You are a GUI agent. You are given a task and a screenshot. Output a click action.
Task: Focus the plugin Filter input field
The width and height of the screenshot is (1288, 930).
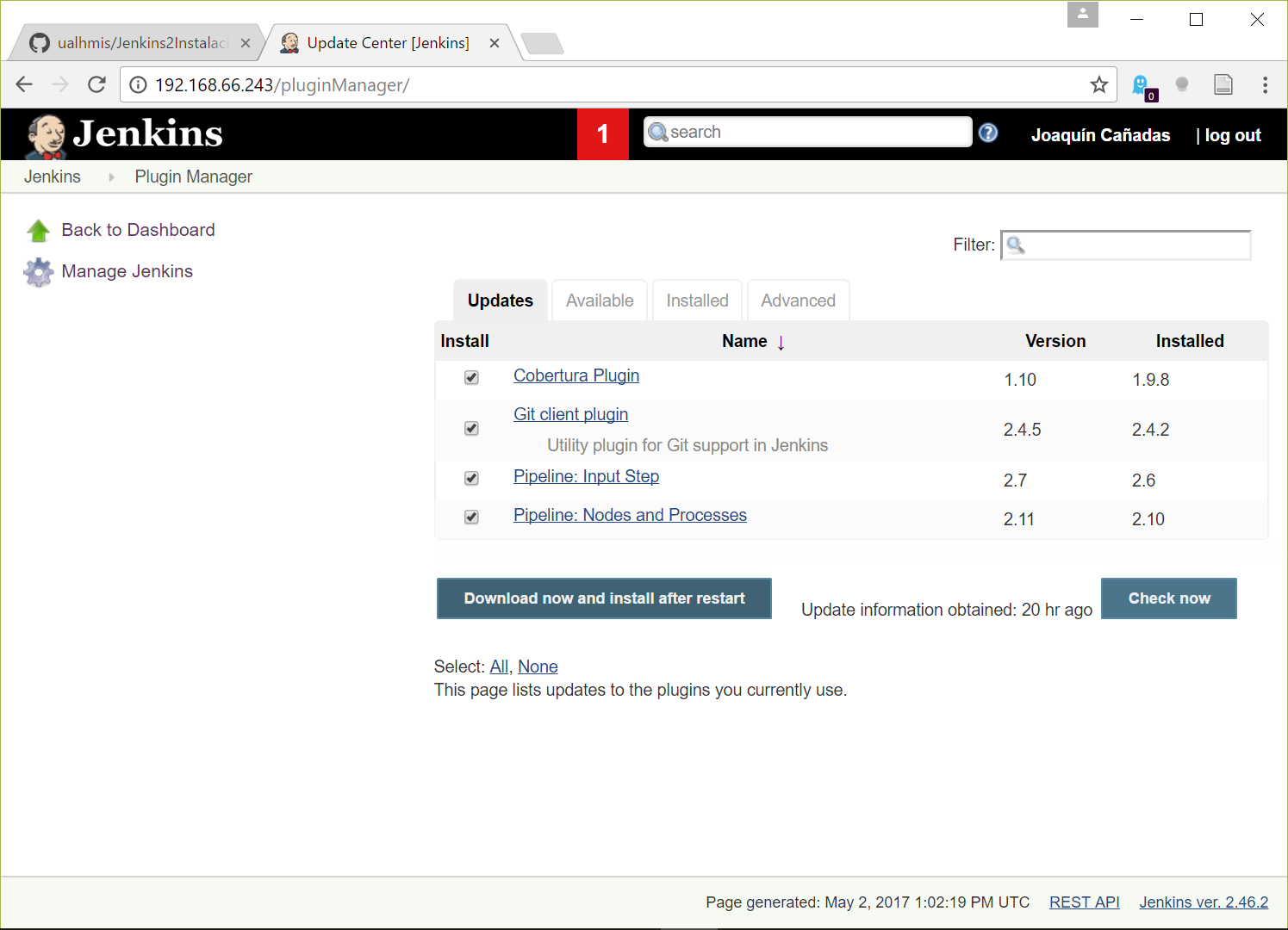pyautogui.click(x=1125, y=245)
